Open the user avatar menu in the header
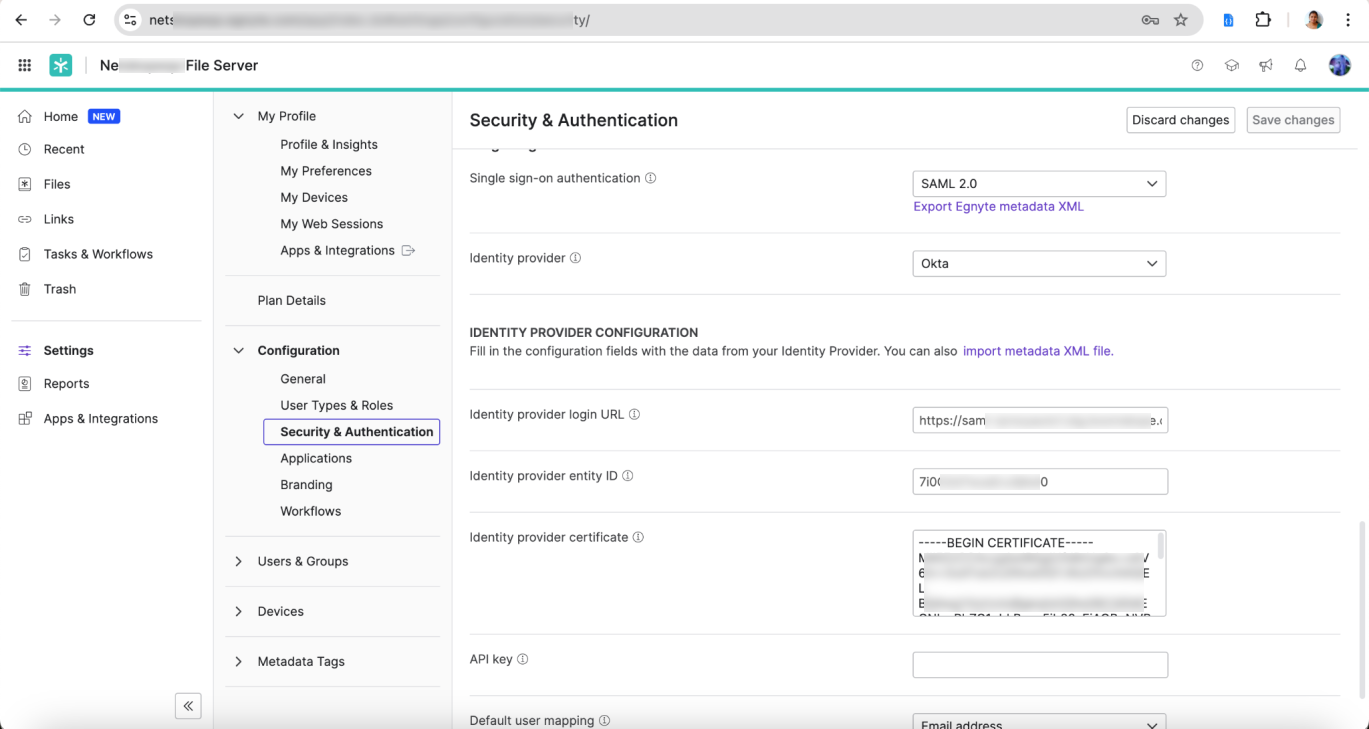The width and height of the screenshot is (1369, 729). (1340, 65)
